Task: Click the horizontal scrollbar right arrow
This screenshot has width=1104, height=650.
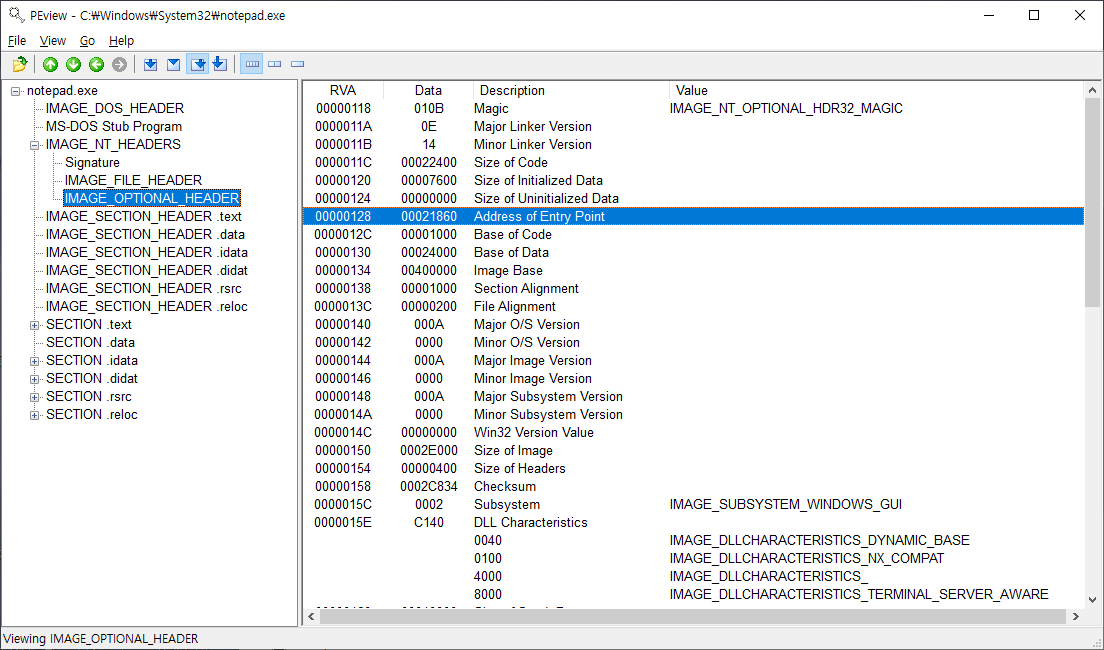Action: pyautogui.click(x=1076, y=616)
